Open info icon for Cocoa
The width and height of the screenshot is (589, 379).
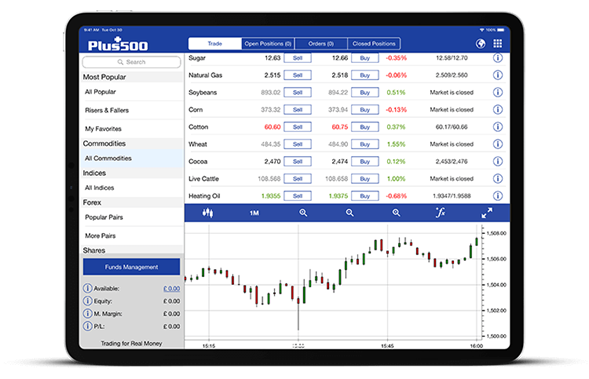click(498, 162)
